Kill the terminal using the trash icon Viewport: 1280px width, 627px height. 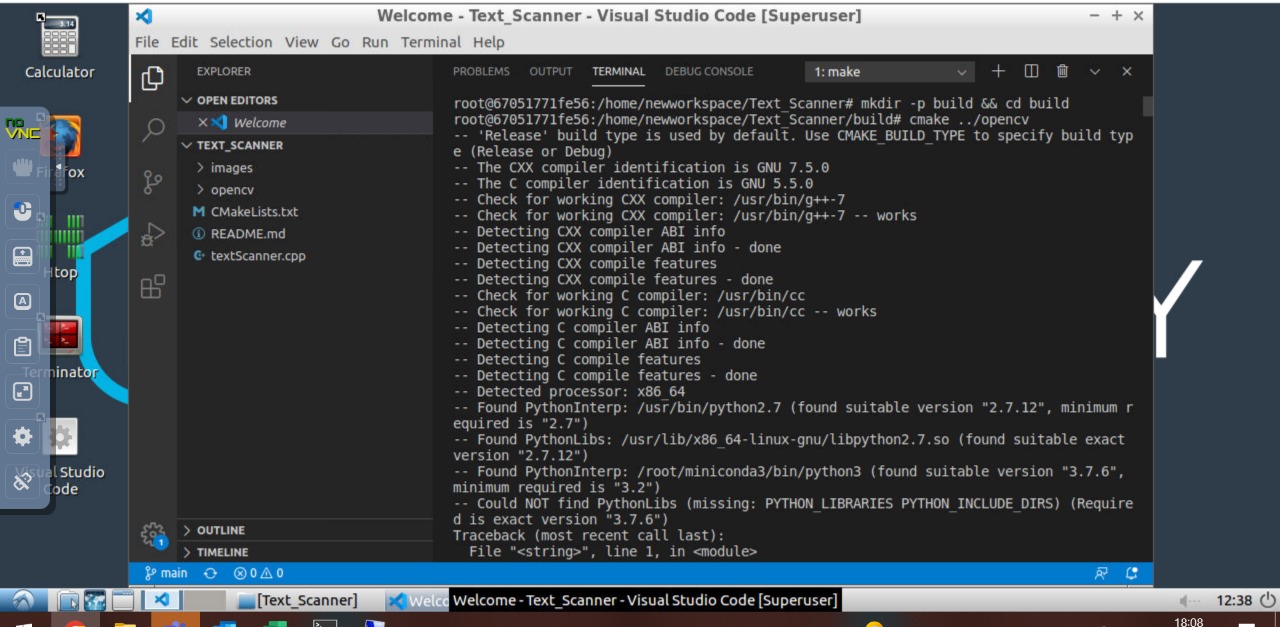1062,71
